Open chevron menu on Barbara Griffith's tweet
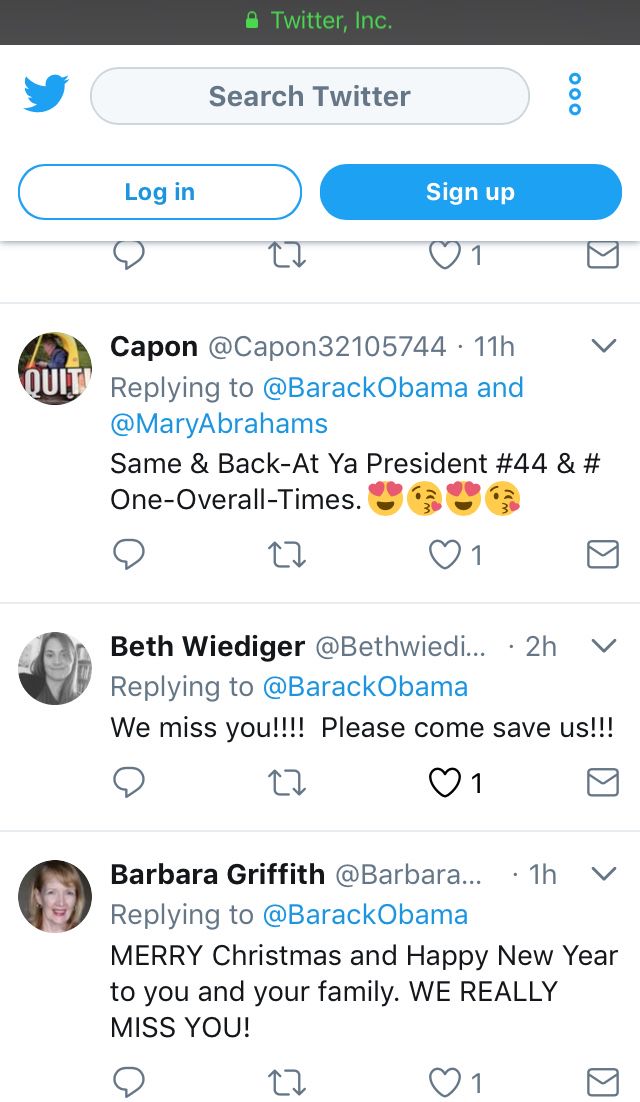640x1102 pixels. (604, 873)
